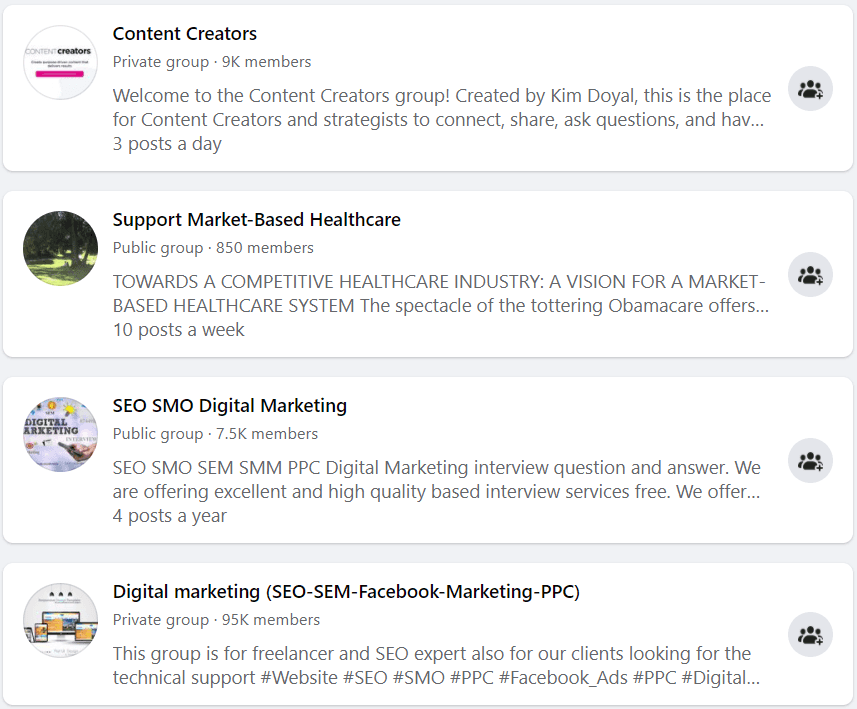Screen dimensions: 857x709
Task: Open the Digital marketing group profile image
Action: click(60, 620)
